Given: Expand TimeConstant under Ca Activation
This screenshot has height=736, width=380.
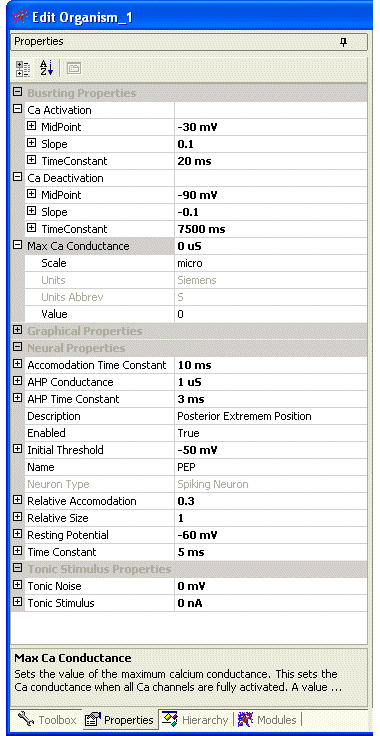Looking at the screenshot, I should (x=31, y=160).
